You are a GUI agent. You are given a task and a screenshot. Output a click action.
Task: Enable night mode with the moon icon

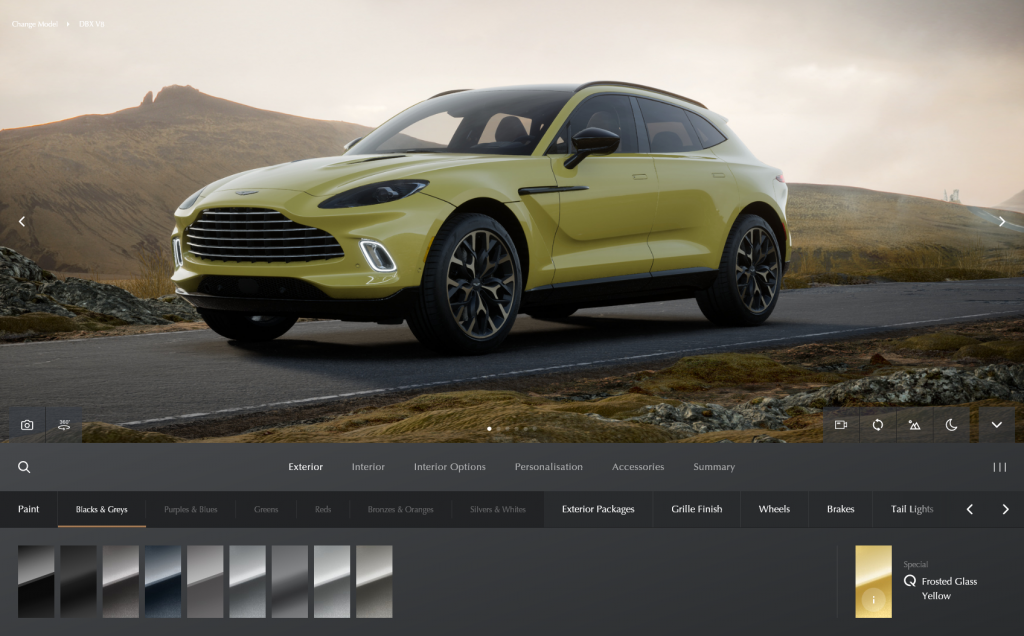(951, 424)
